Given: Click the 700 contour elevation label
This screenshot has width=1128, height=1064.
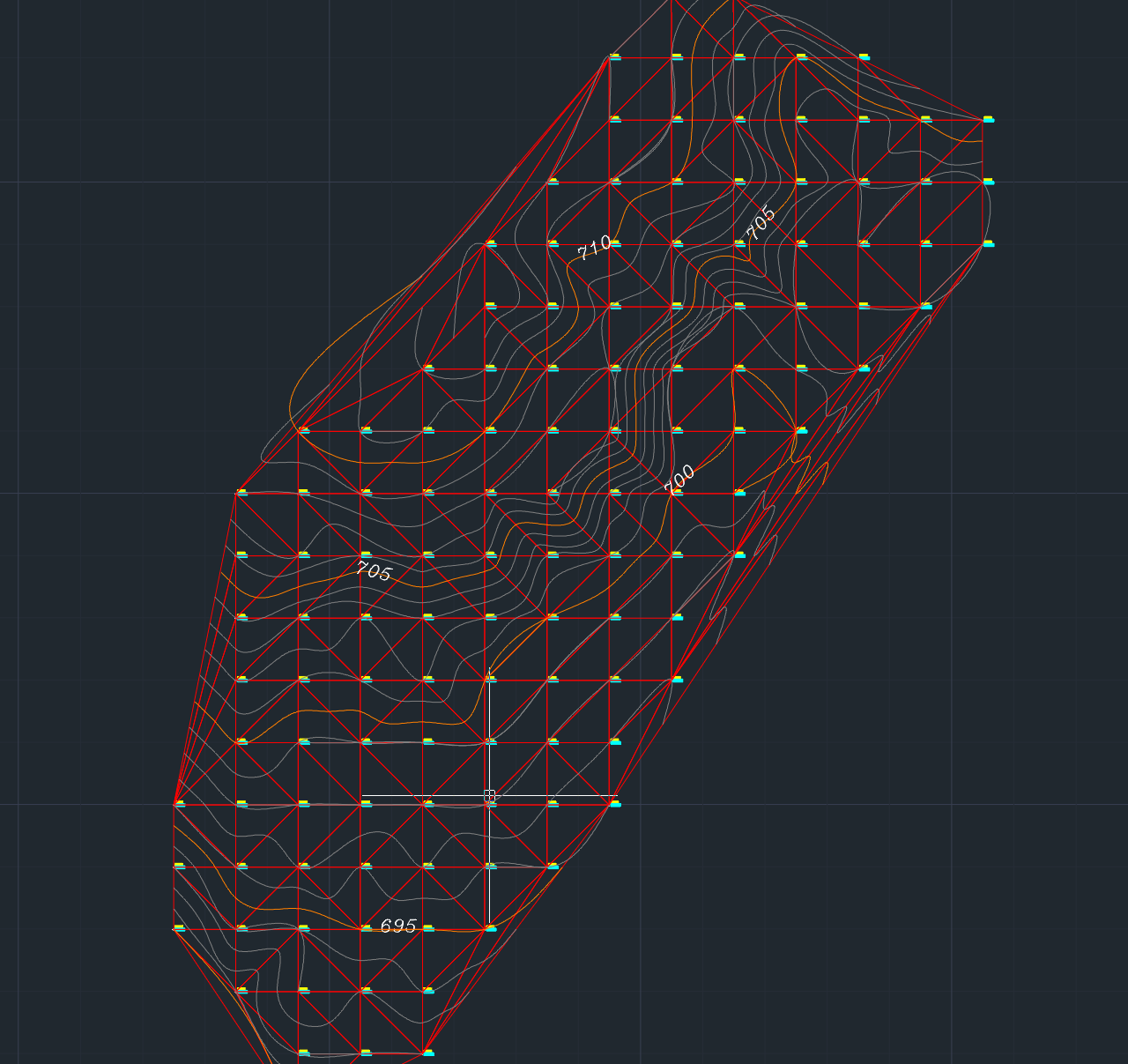Looking at the screenshot, I should [x=679, y=479].
